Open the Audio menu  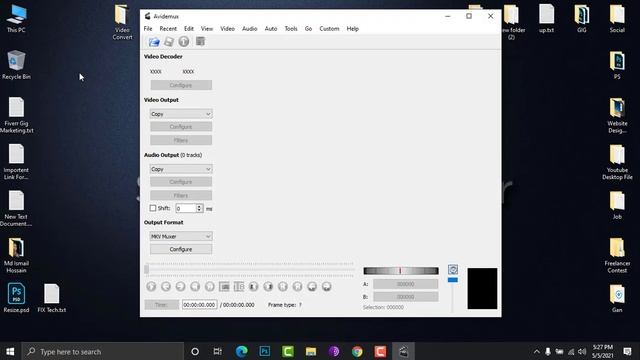tap(249, 29)
